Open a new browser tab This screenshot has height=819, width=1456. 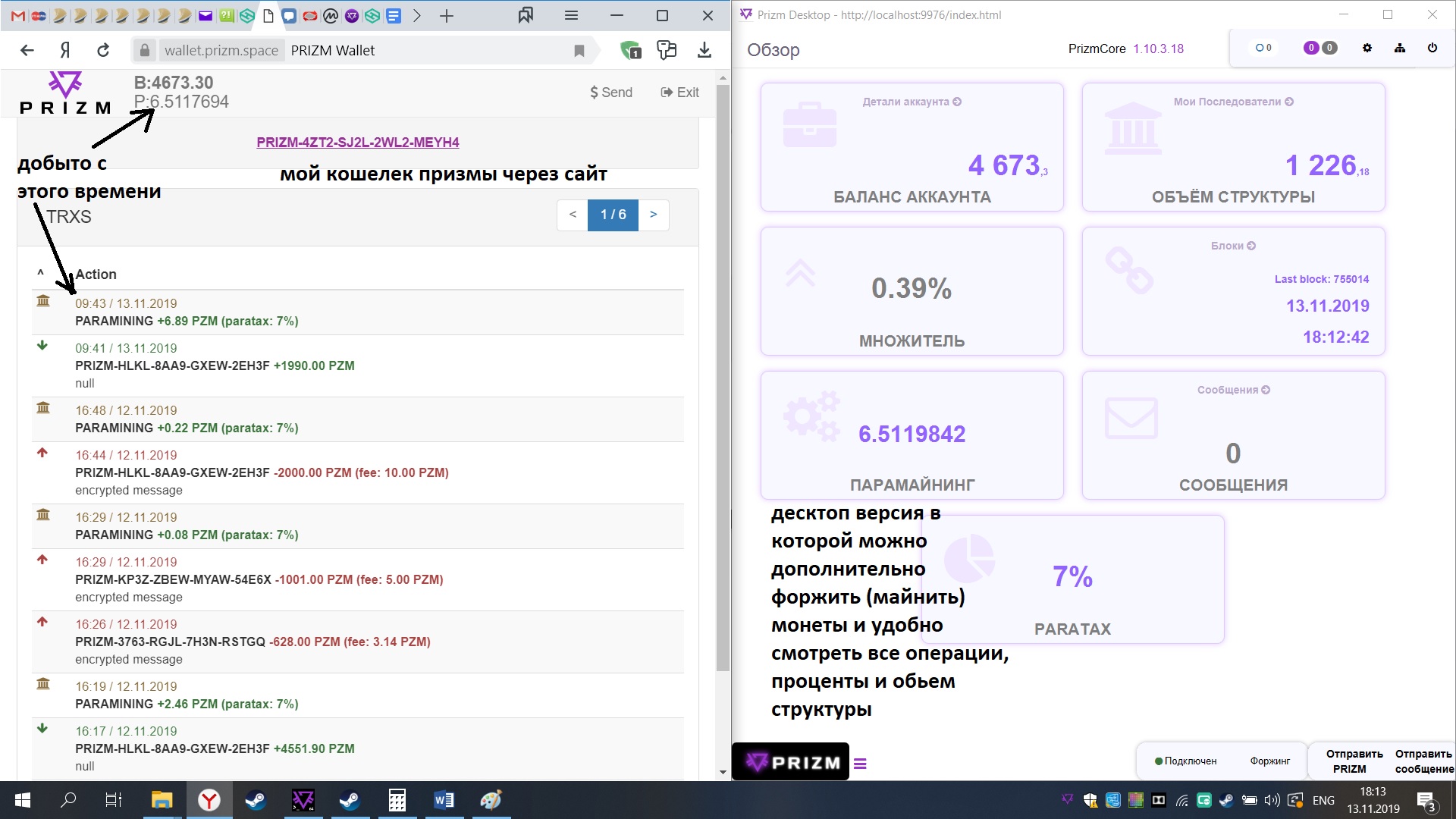[447, 16]
